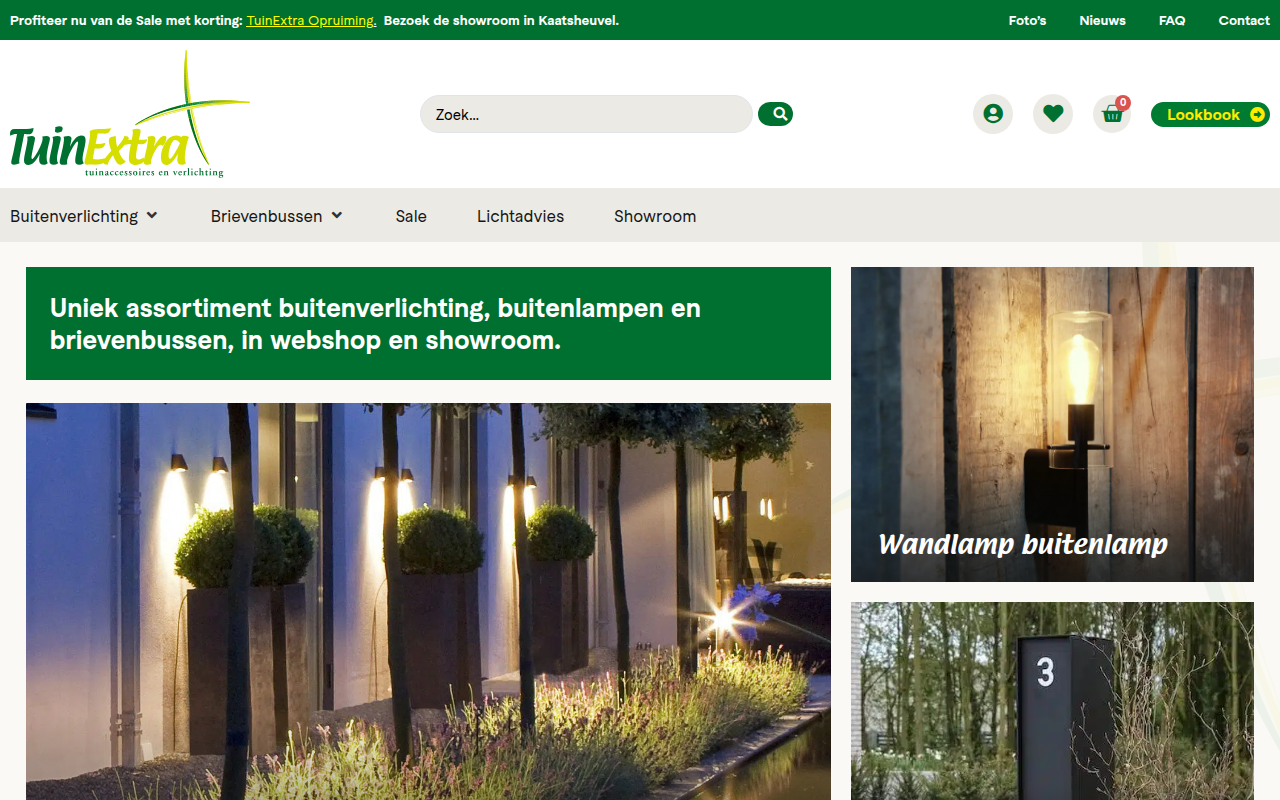
Task: Click the green 'Uniek assortiment buitenverlichting' headline banner
Action: 428,323
